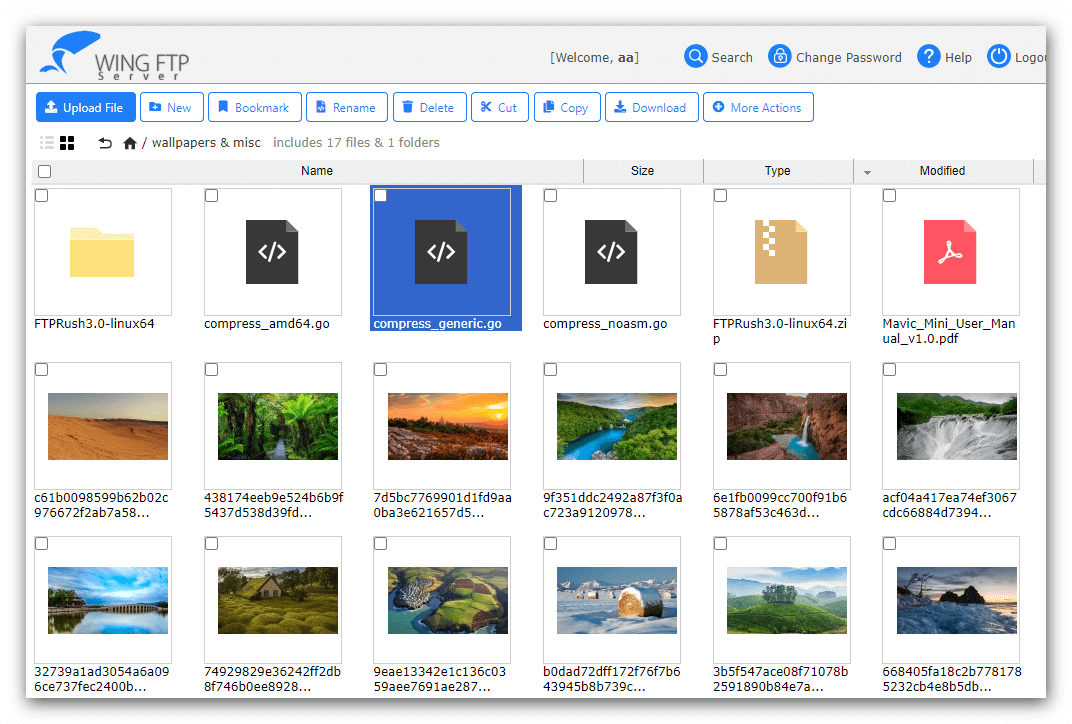The image size is (1072, 724).
Task: Switch to list view layout
Action: click(x=46, y=142)
